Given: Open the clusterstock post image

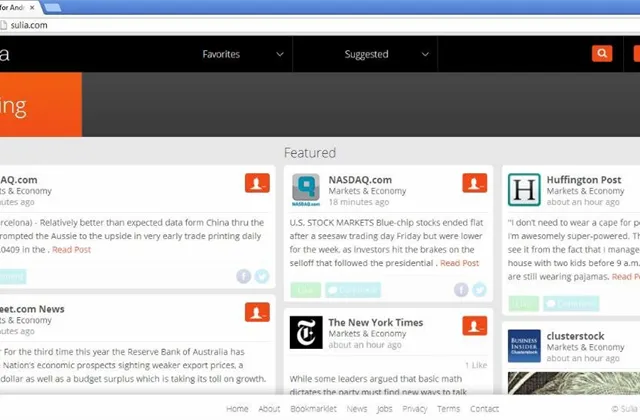Looking at the screenshot, I should point(574,383).
